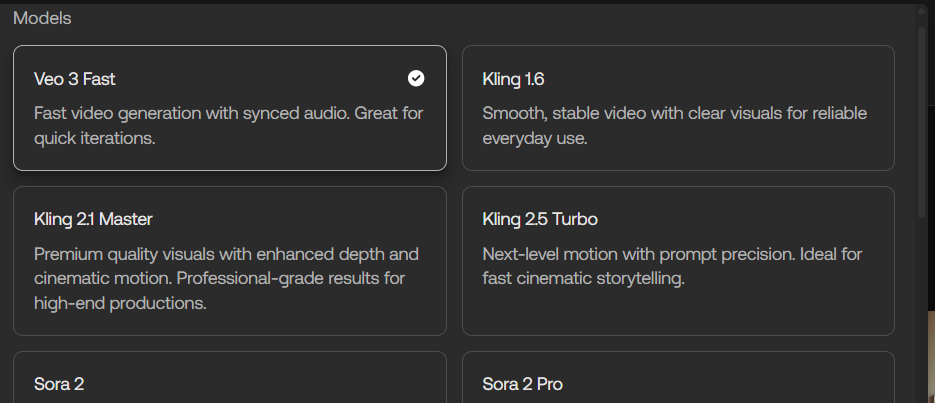This screenshot has width=935, height=403.
Task: Click the checkmark icon on Veo 3 Fast
Action: (x=416, y=78)
